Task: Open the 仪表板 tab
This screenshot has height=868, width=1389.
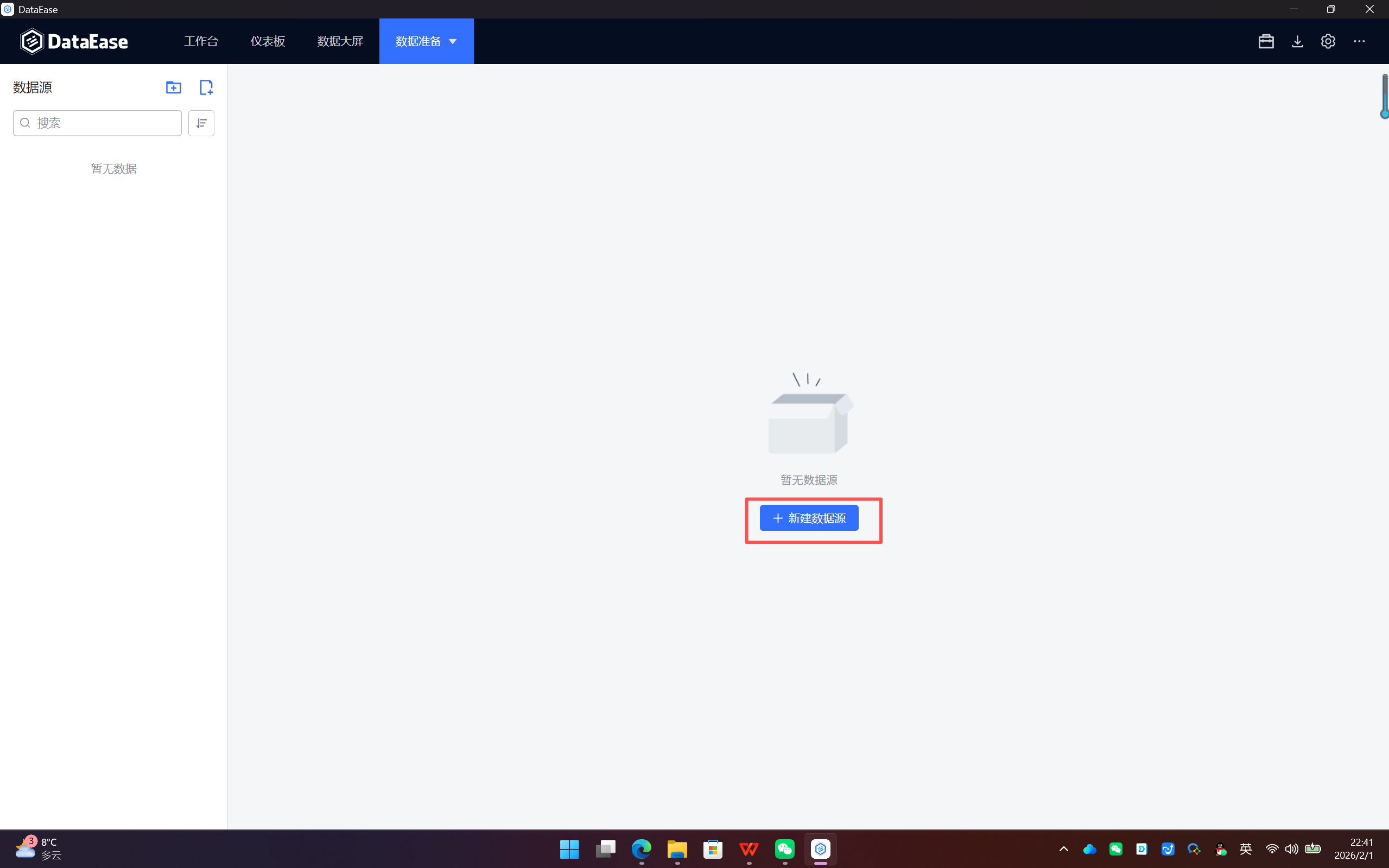Action: (x=268, y=41)
